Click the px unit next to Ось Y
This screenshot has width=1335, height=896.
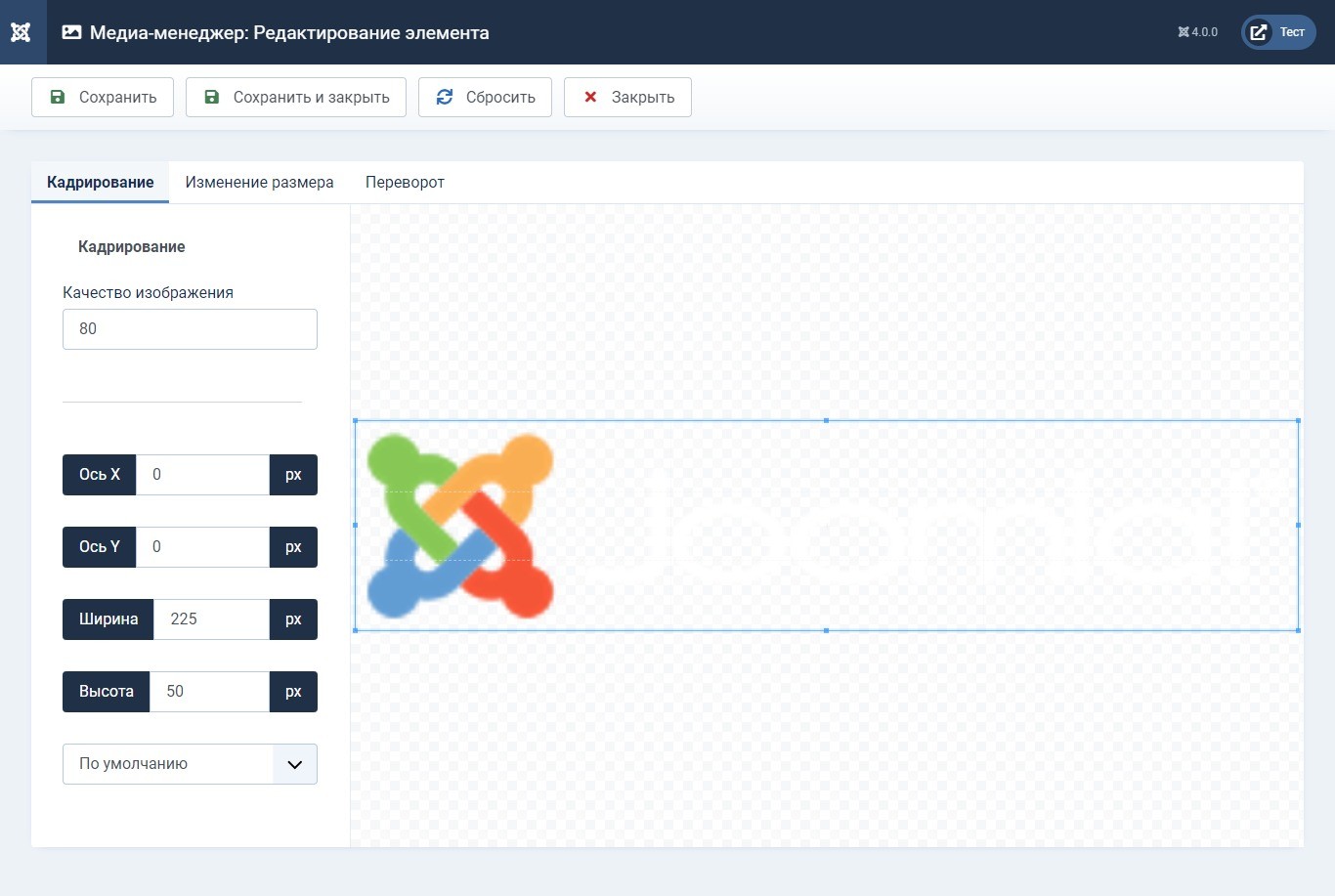click(293, 547)
